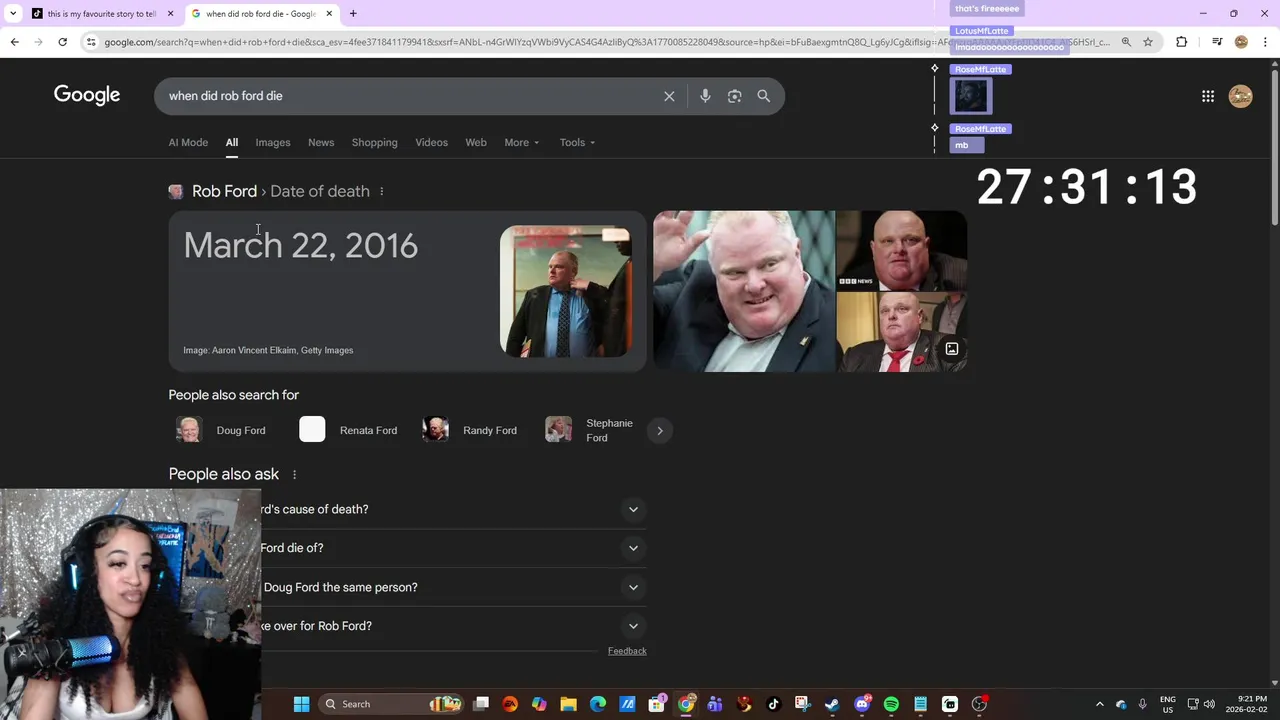Screen dimensions: 1280x720
Task: Close the TikTok favourite story tab
Action: [x=170, y=14]
